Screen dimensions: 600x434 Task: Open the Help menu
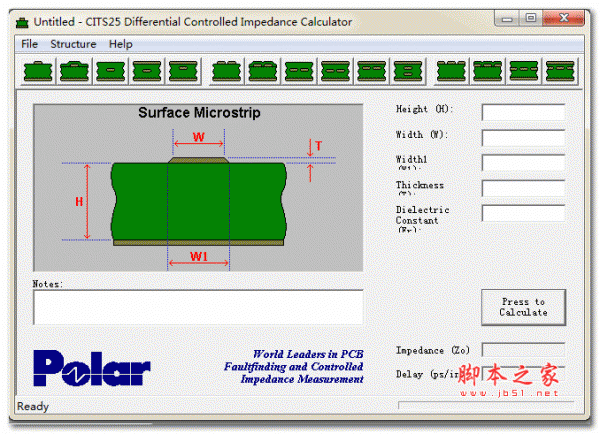[121, 44]
